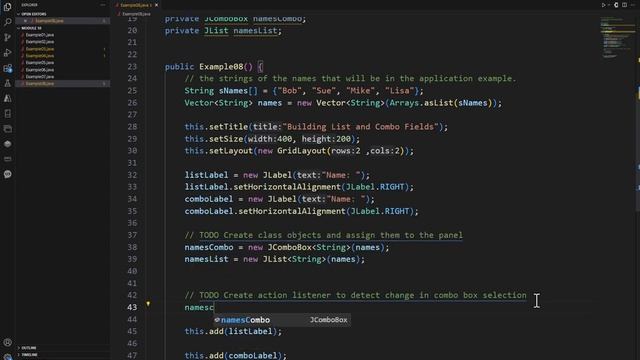This screenshot has width=640, height=360.
Task: Click the "Building List and Combo Fields" string
Action: 360,127
